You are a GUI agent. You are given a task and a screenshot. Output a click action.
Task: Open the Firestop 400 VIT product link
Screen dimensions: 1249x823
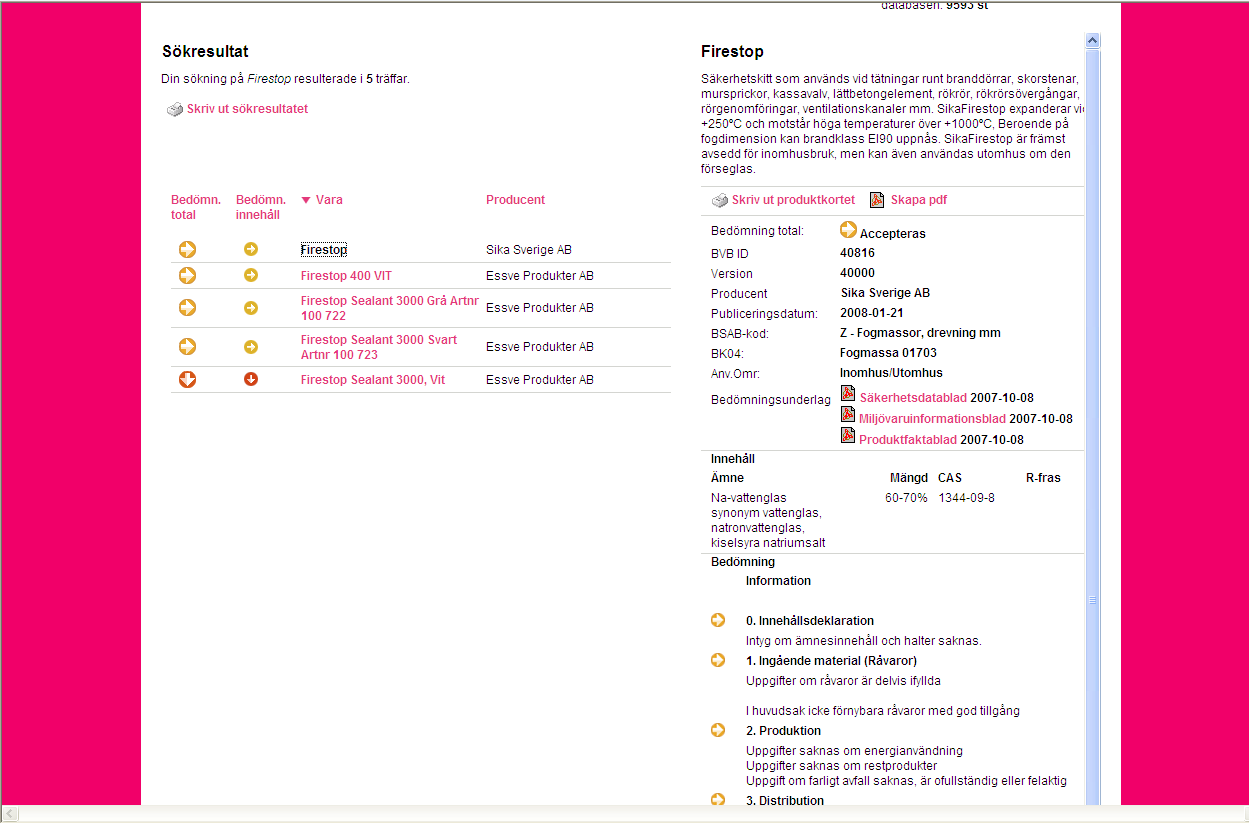[x=346, y=276]
